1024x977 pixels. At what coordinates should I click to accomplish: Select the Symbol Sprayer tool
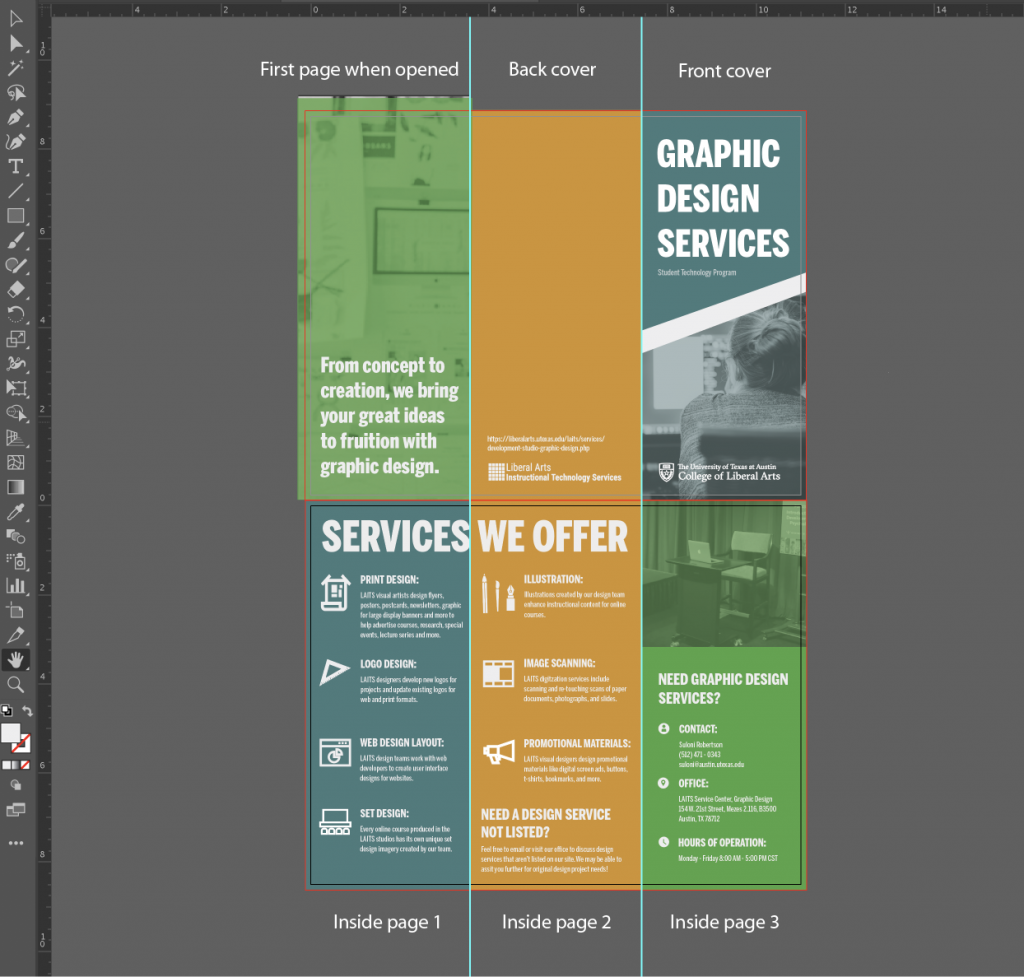pyautogui.click(x=16, y=561)
